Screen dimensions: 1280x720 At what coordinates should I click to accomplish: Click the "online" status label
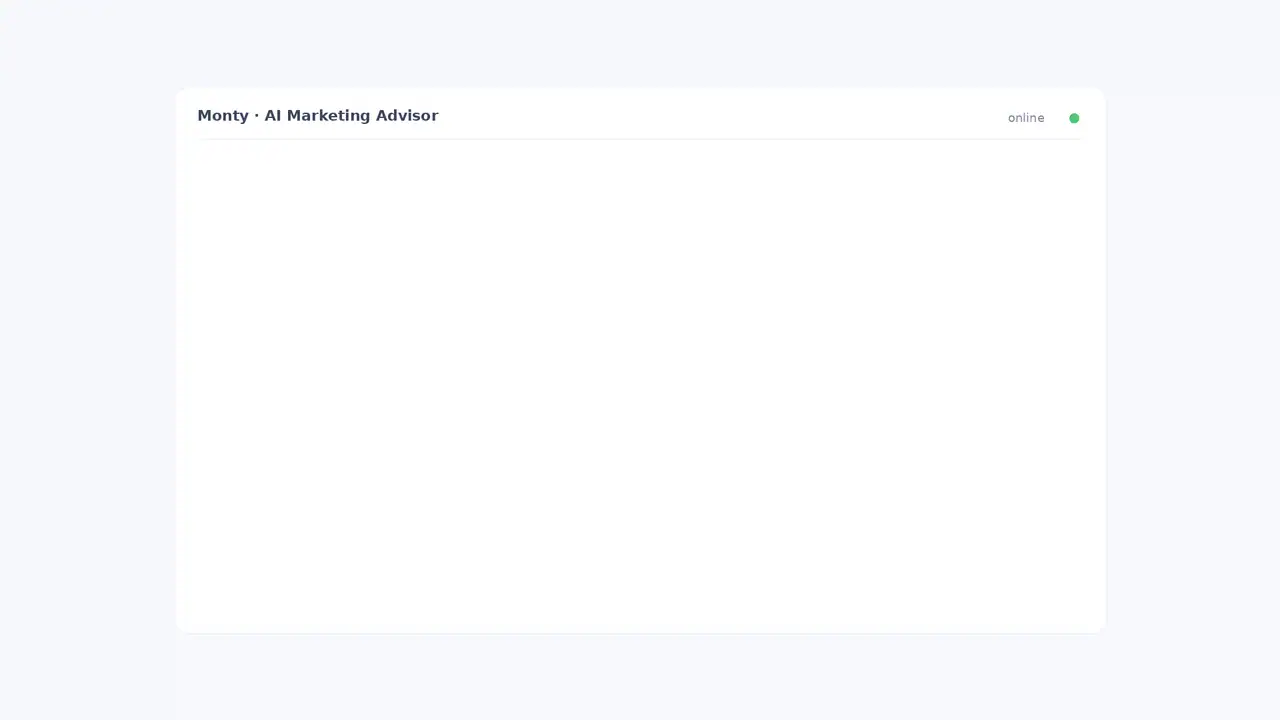(x=1026, y=118)
